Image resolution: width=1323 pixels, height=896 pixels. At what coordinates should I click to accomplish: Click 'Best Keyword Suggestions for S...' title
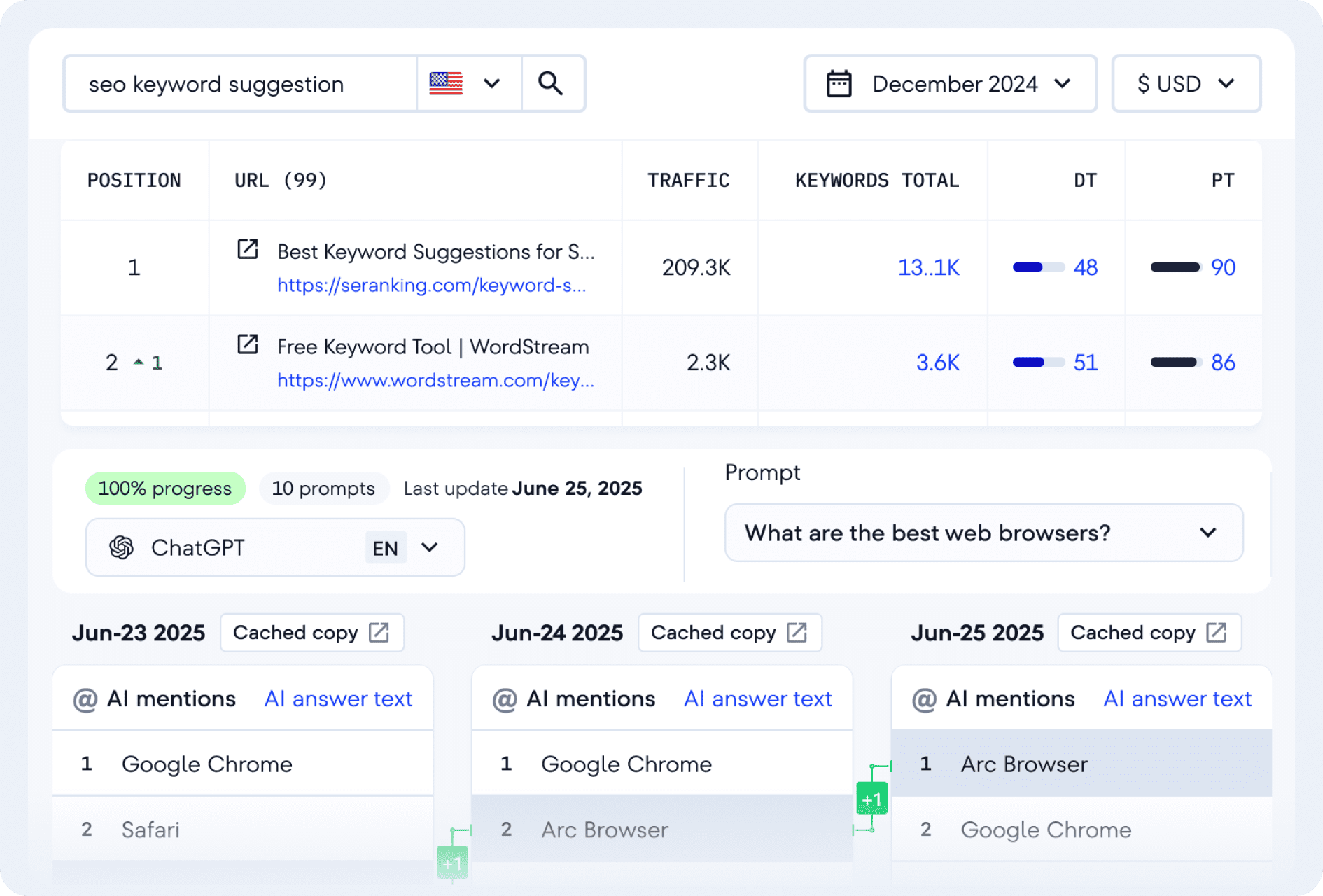[436, 252]
